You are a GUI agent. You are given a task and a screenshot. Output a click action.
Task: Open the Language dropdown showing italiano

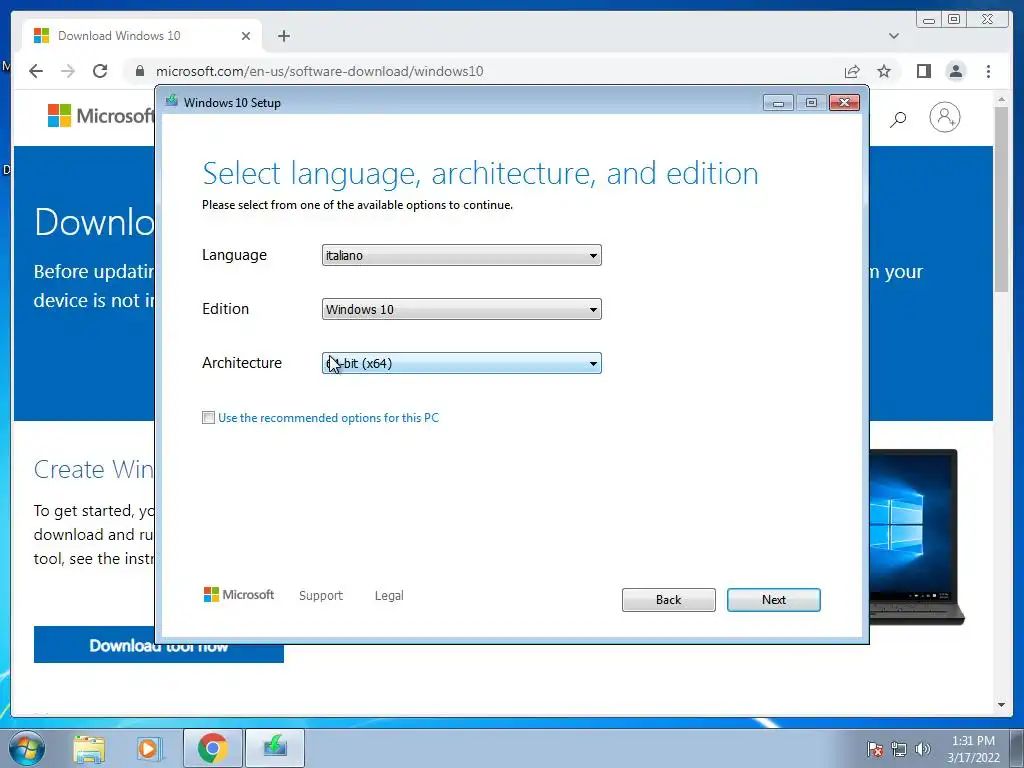462,255
